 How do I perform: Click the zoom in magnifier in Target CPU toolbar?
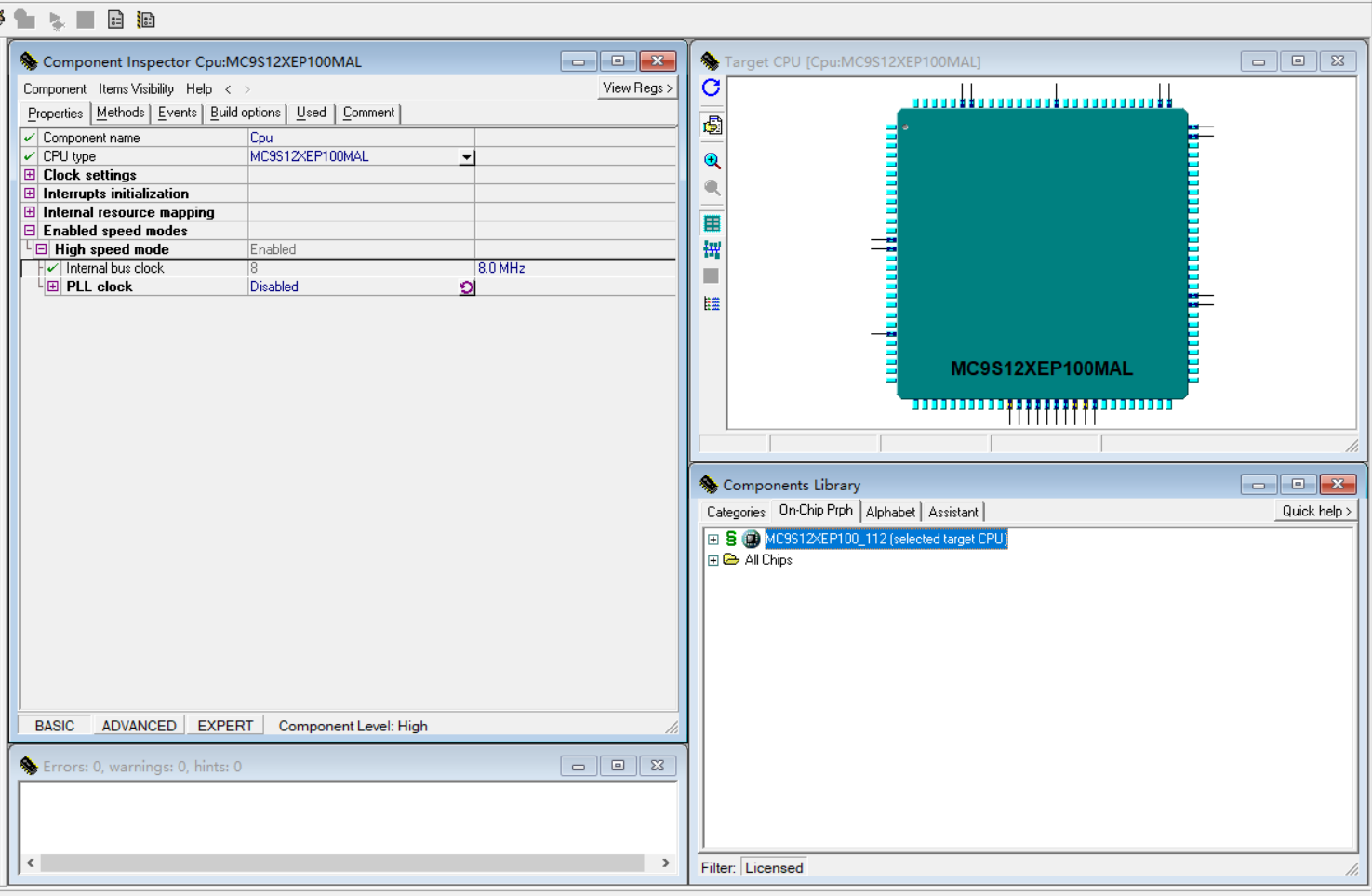(x=713, y=161)
